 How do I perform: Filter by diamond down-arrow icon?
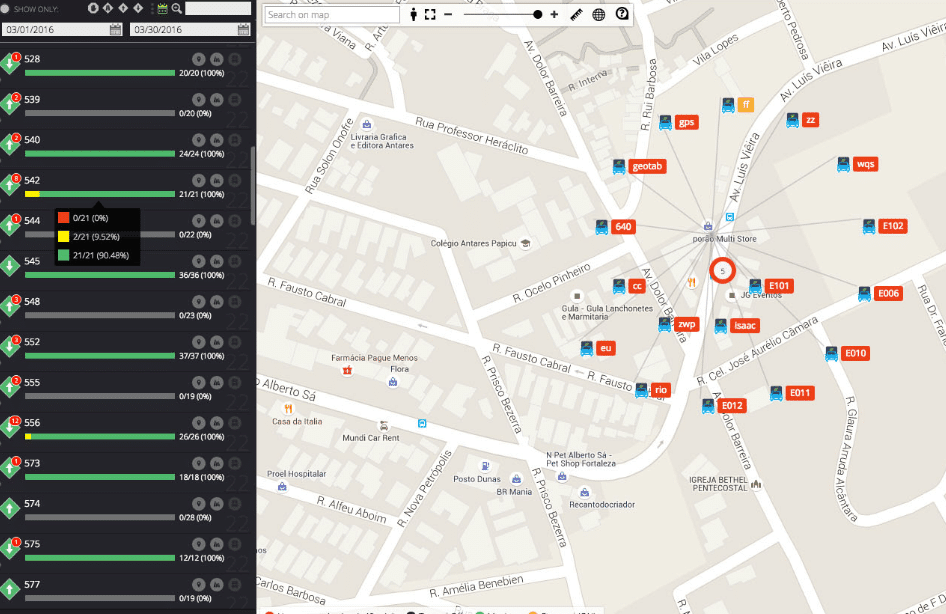(x=138, y=8)
